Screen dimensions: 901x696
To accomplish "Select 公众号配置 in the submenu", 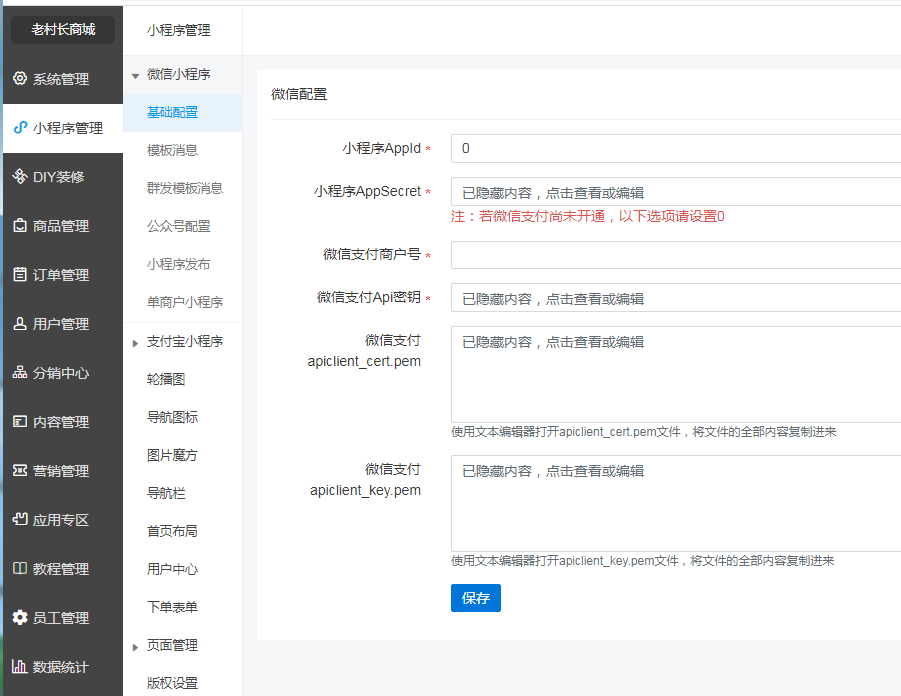I will tap(178, 226).
